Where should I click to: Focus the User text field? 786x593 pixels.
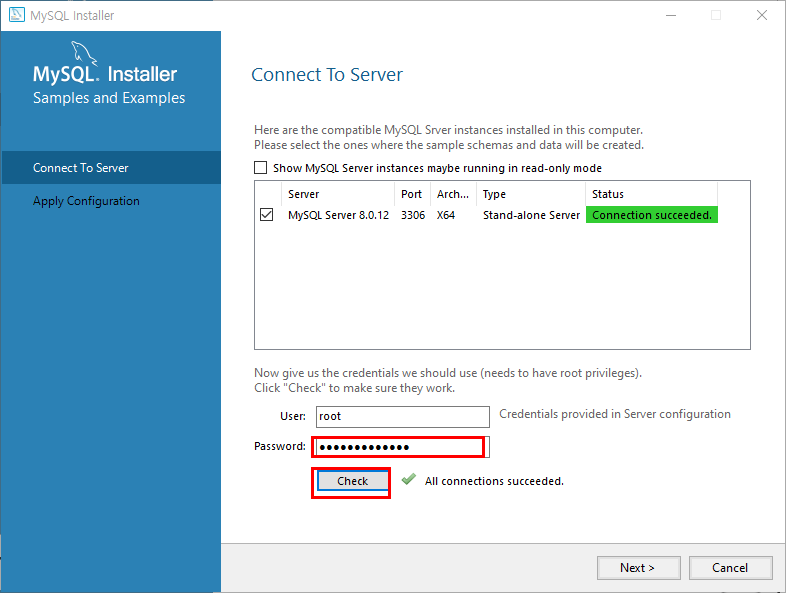click(x=403, y=417)
